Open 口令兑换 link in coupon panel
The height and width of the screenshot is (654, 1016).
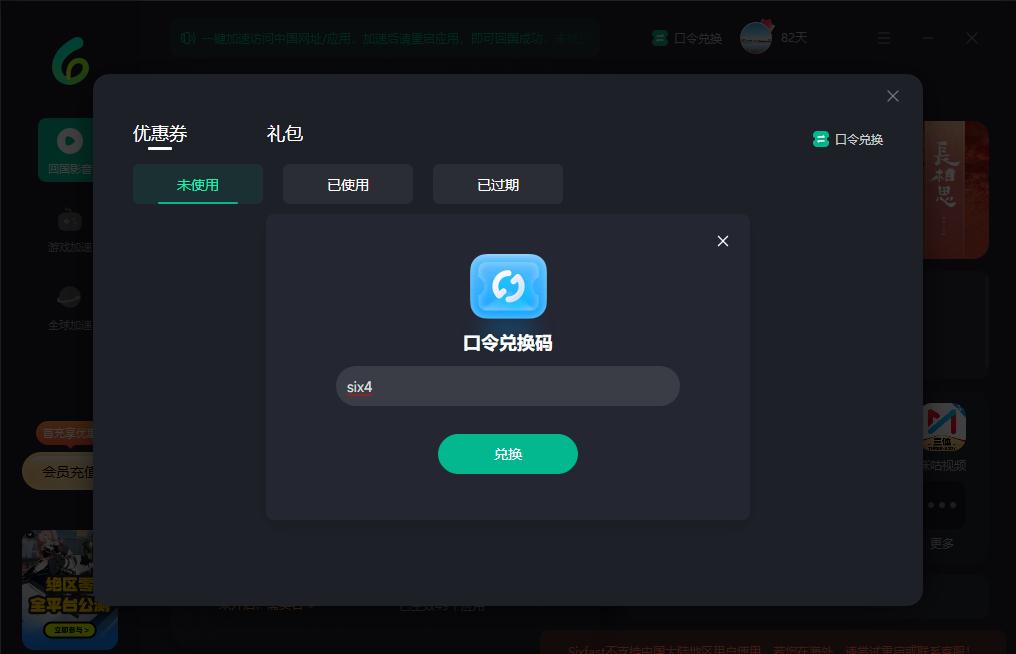pos(848,139)
